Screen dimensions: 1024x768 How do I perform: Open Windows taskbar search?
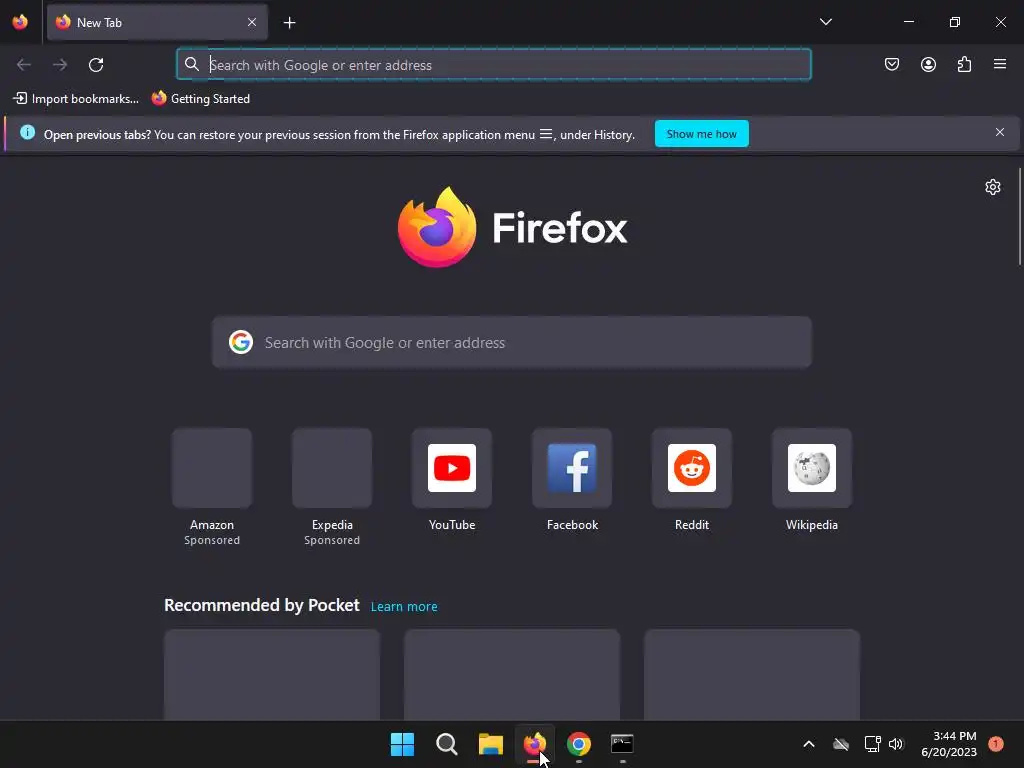pyautogui.click(x=447, y=744)
